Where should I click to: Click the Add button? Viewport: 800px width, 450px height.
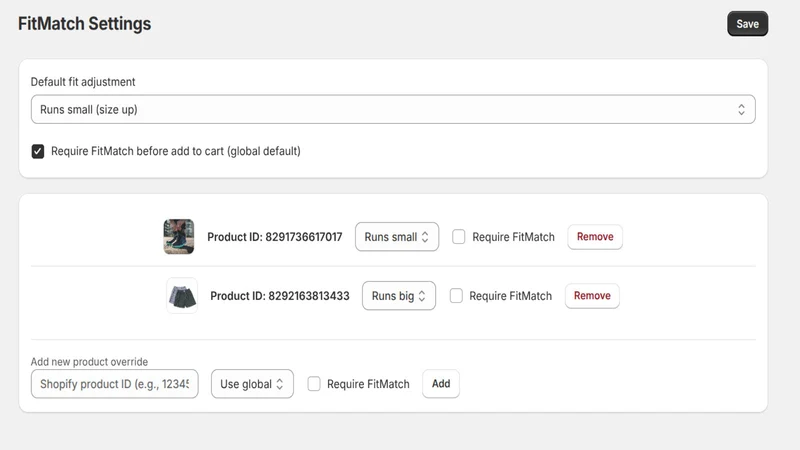click(441, 384)
